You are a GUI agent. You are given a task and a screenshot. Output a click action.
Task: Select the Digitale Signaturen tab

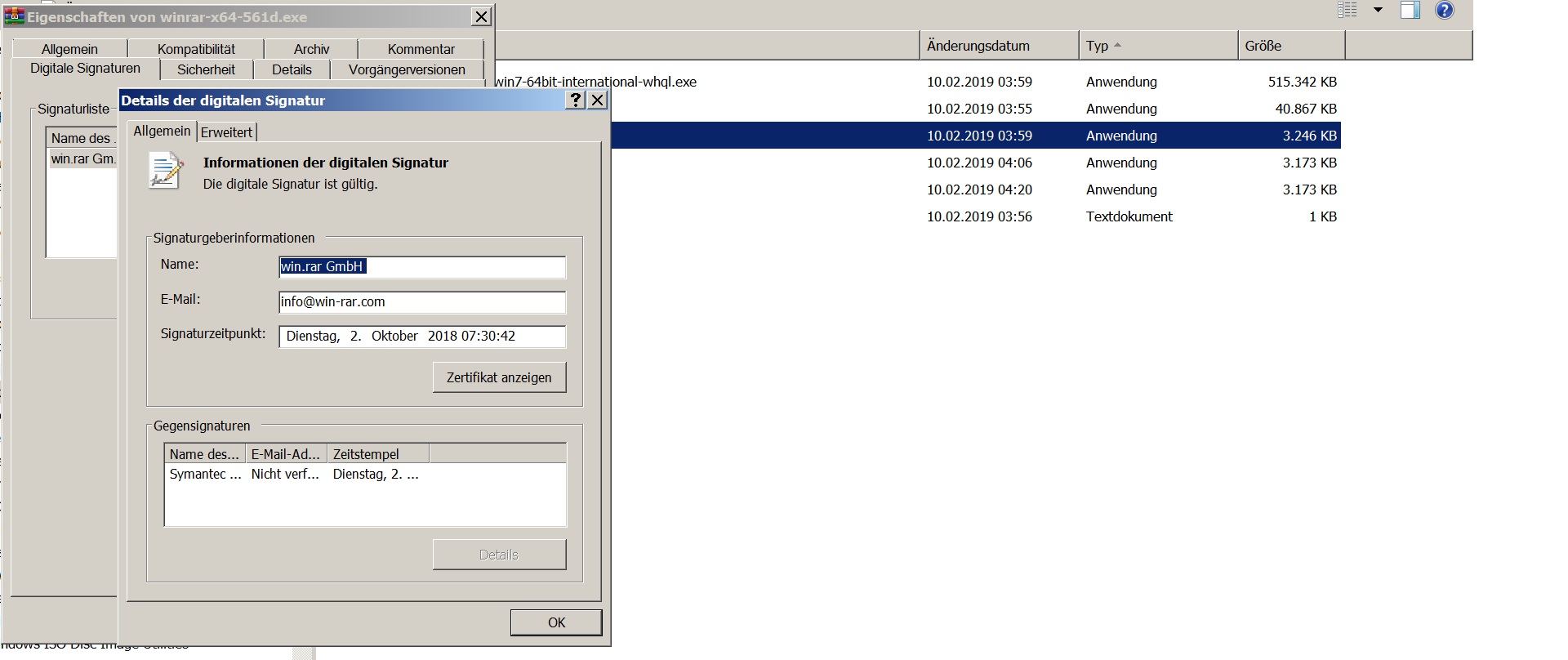click(x=85, y=69)
